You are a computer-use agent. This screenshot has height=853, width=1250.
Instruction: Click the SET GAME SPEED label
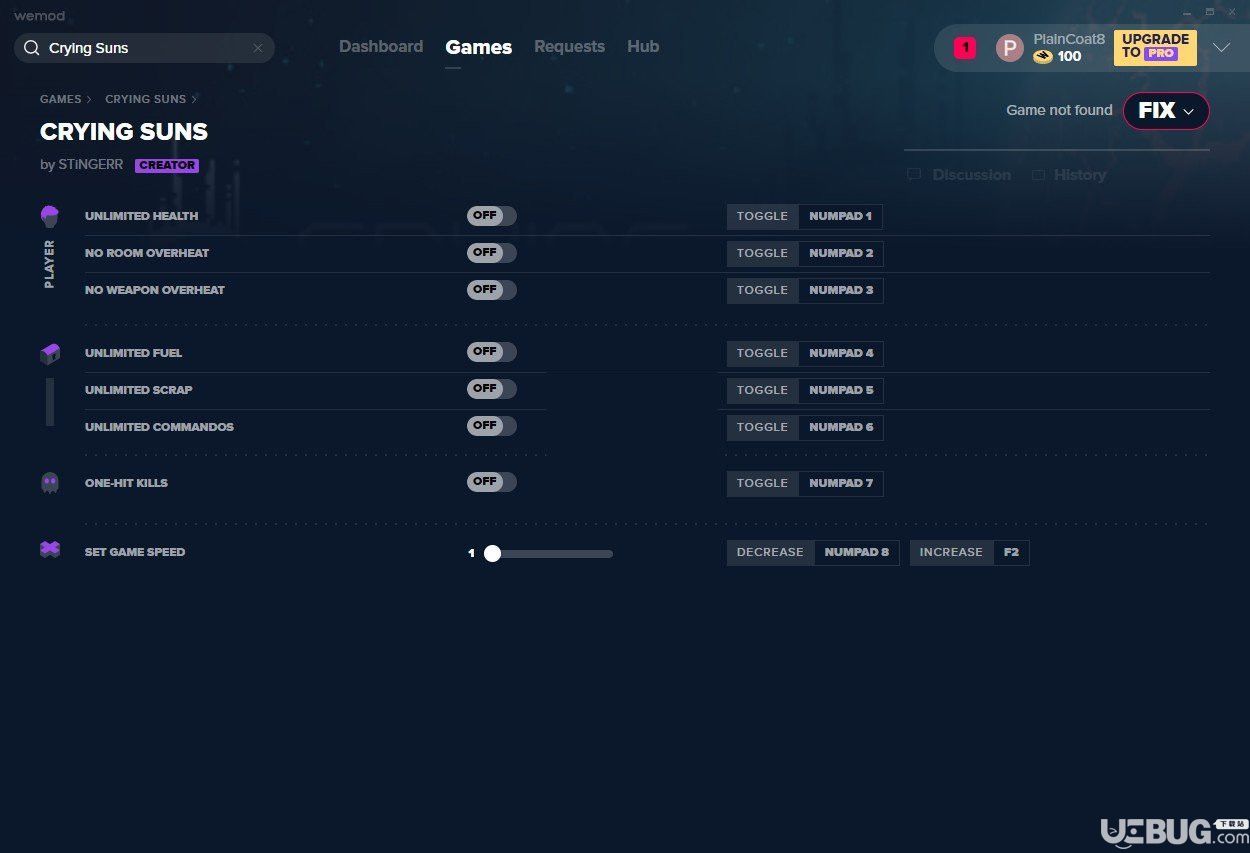click(135, 552)
